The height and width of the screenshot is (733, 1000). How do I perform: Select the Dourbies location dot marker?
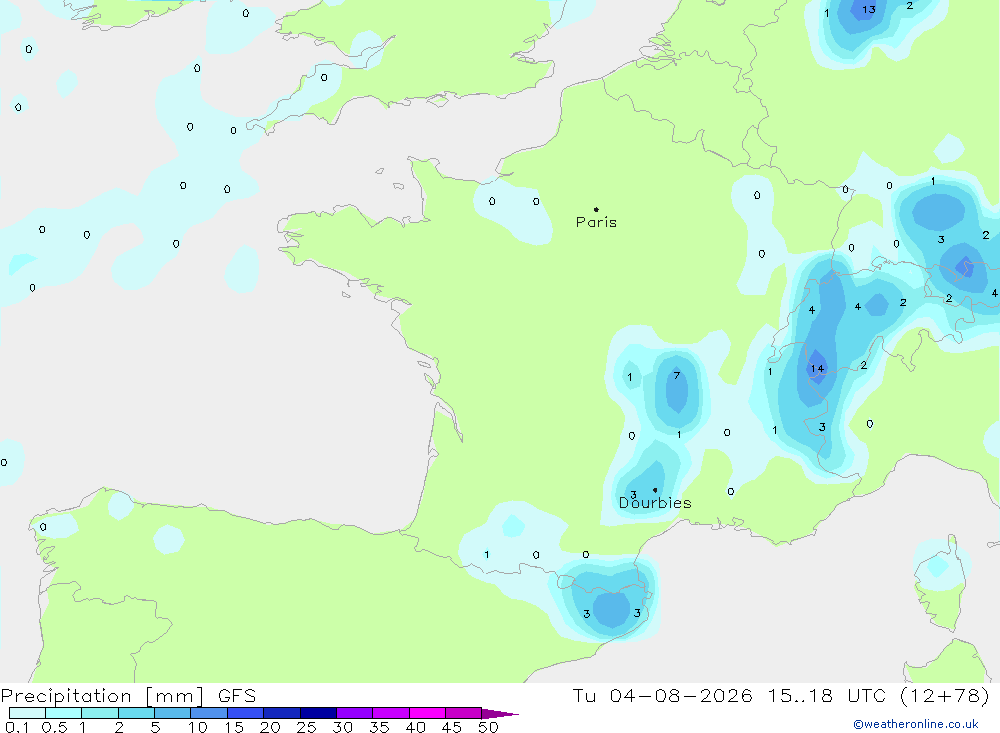[x=655, y=490]
